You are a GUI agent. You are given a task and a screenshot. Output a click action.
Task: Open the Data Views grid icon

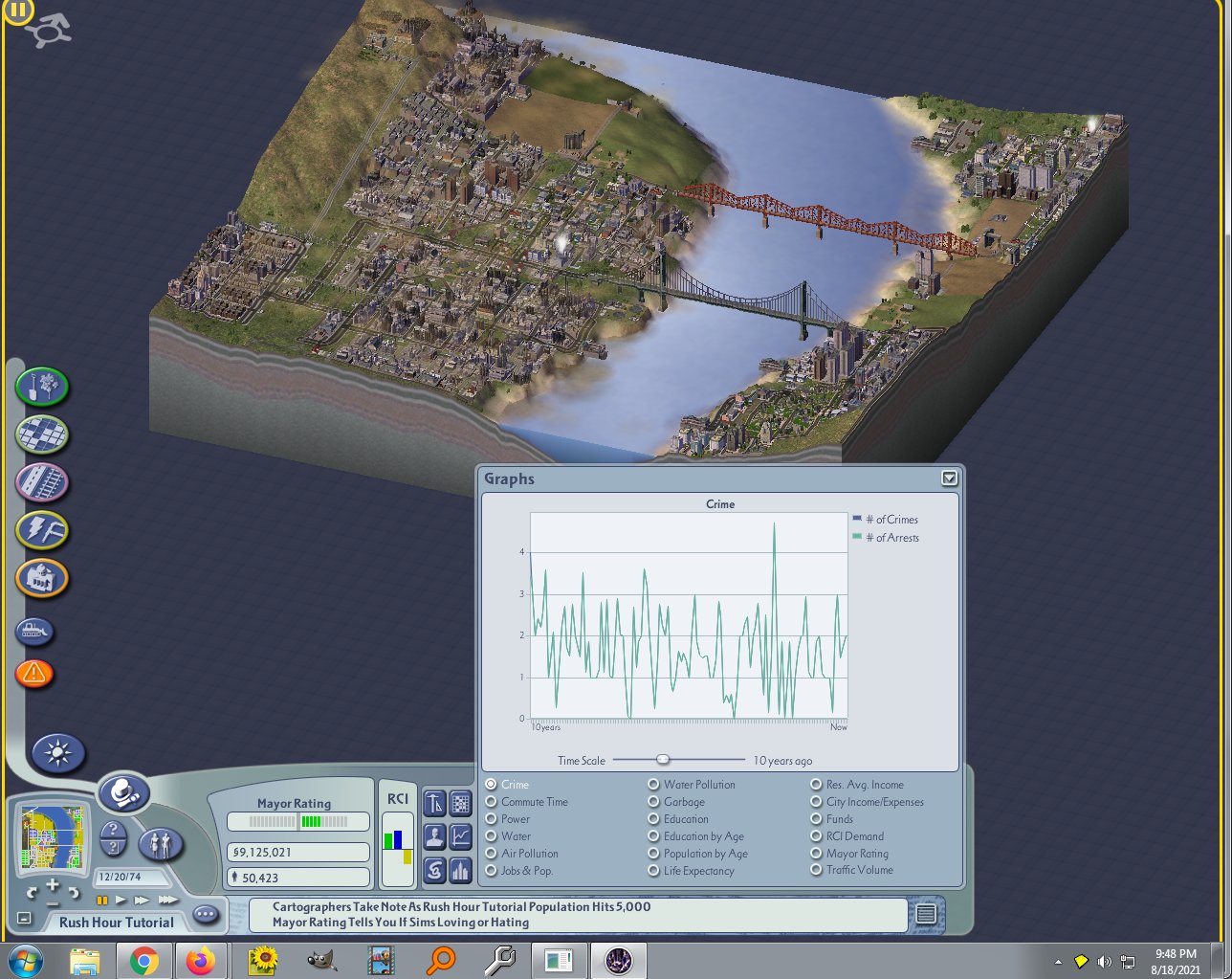click(x=461, y=803)
